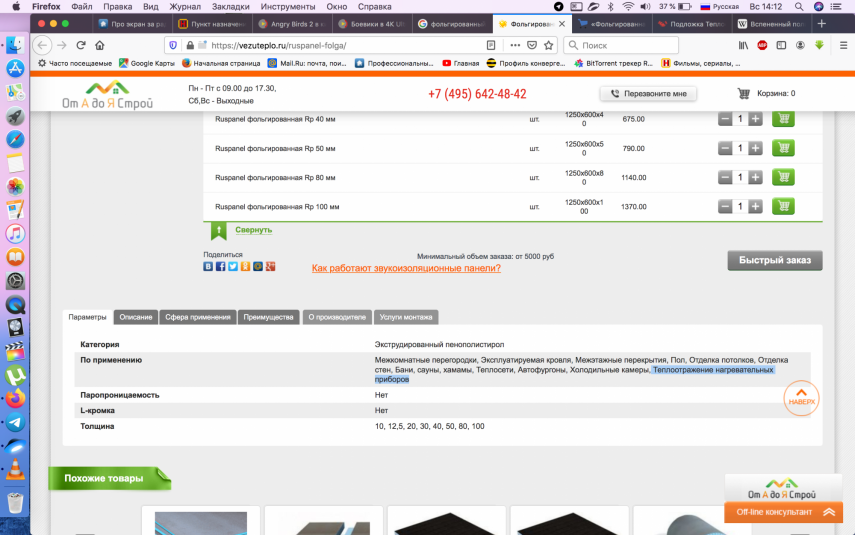Click the address bar URL field

click(346, 45)
